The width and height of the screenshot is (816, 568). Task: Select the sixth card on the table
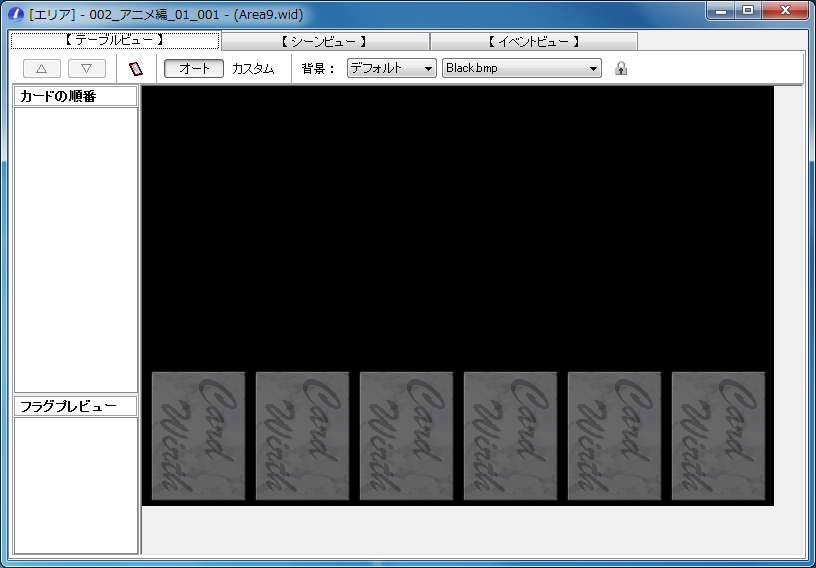point(719,436)
